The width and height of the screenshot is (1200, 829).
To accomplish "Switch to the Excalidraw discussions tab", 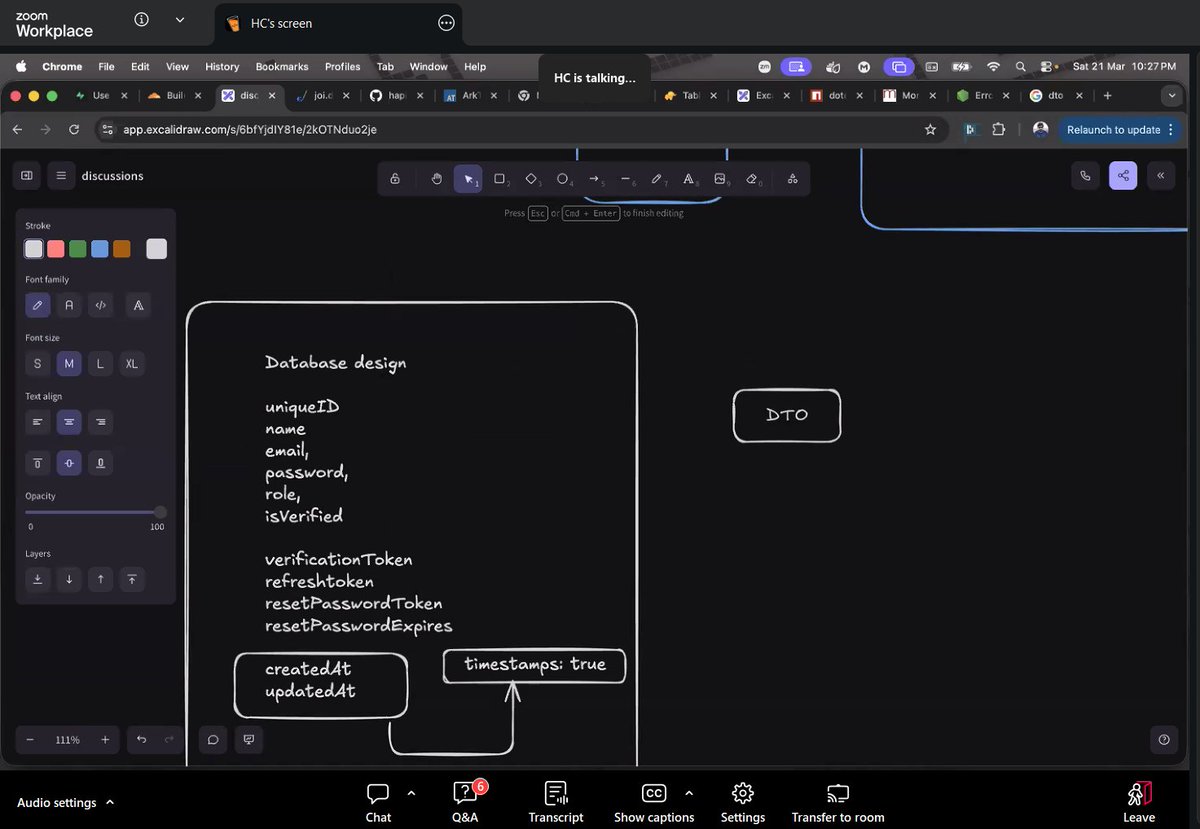I will point(248,95).
